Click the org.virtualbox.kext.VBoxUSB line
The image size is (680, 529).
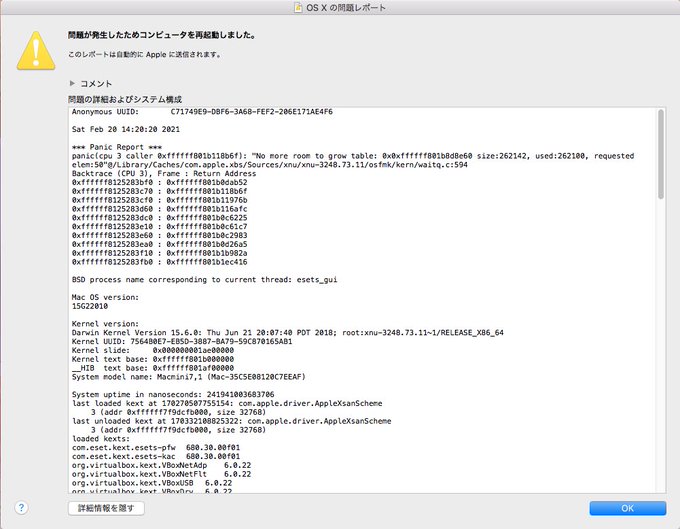152,483
